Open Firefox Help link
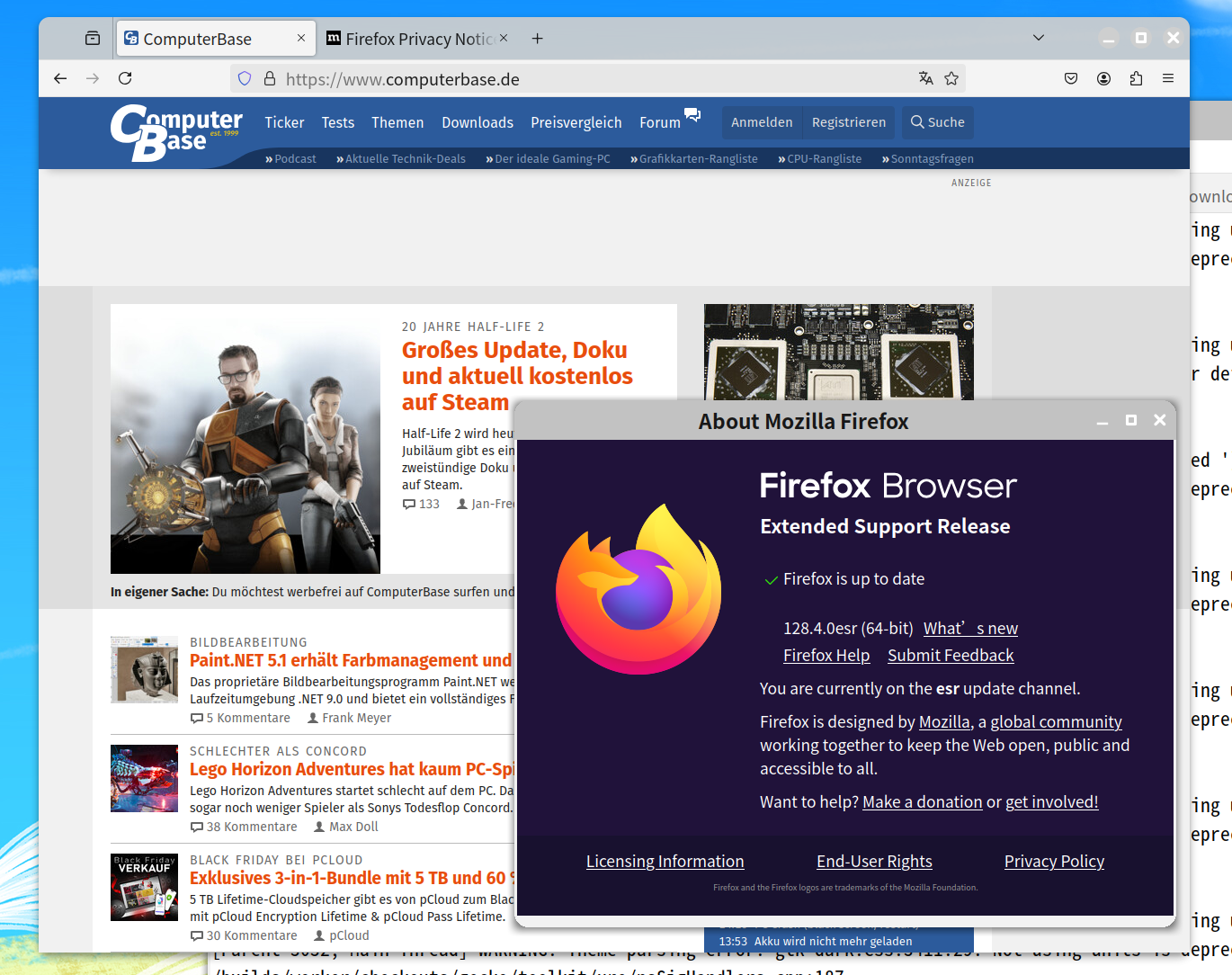The image size is (1232, 975). [826, 655]
